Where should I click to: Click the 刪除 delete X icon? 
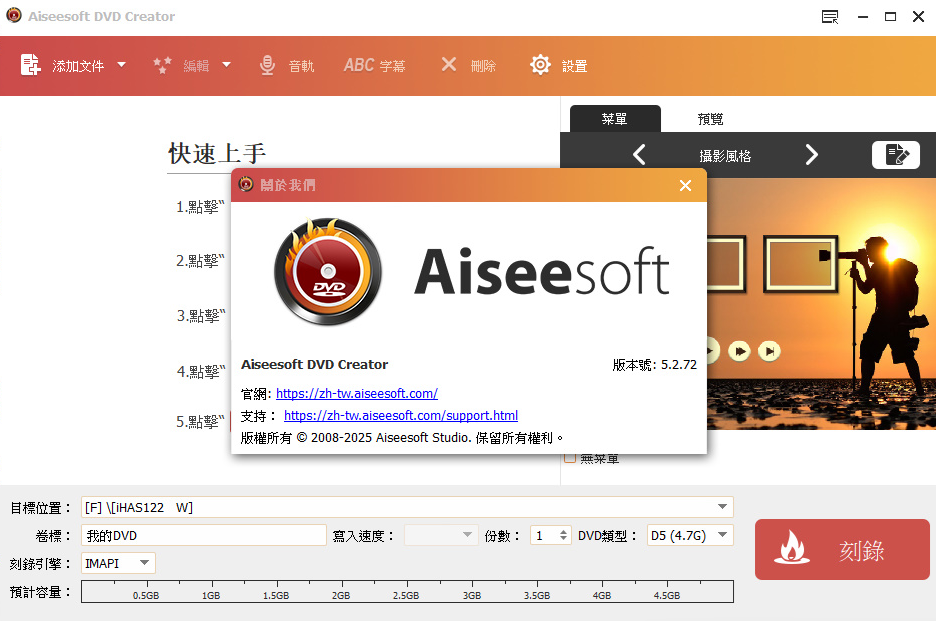[449, 64]
